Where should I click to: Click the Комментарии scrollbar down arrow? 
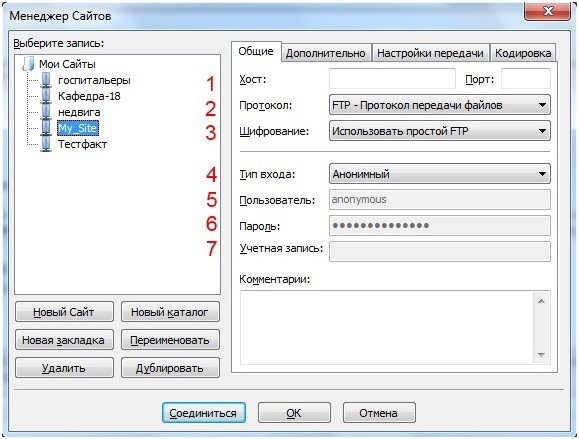(x=541, y=355)
